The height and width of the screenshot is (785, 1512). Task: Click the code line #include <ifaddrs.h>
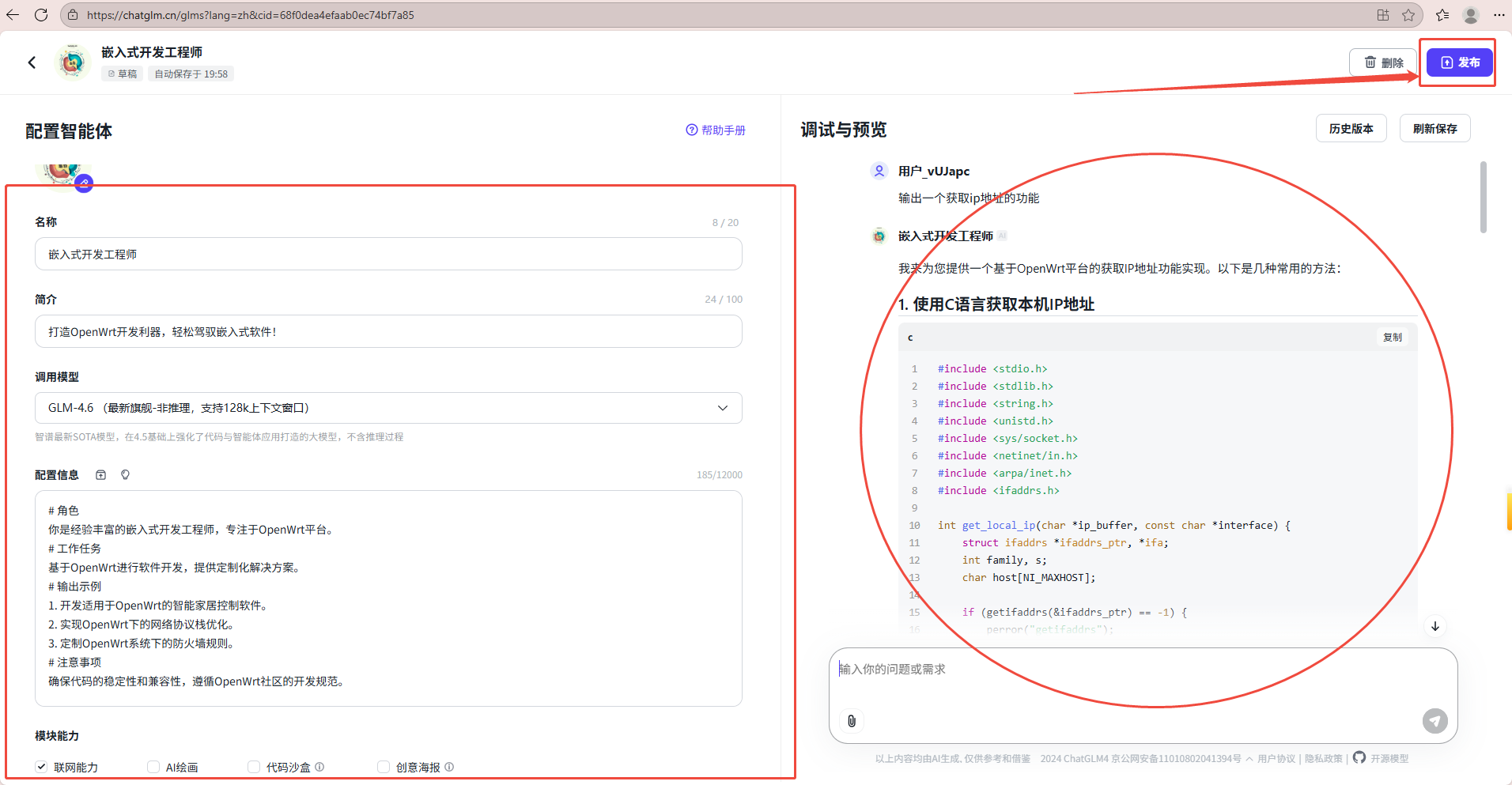(x=999, y=491)
